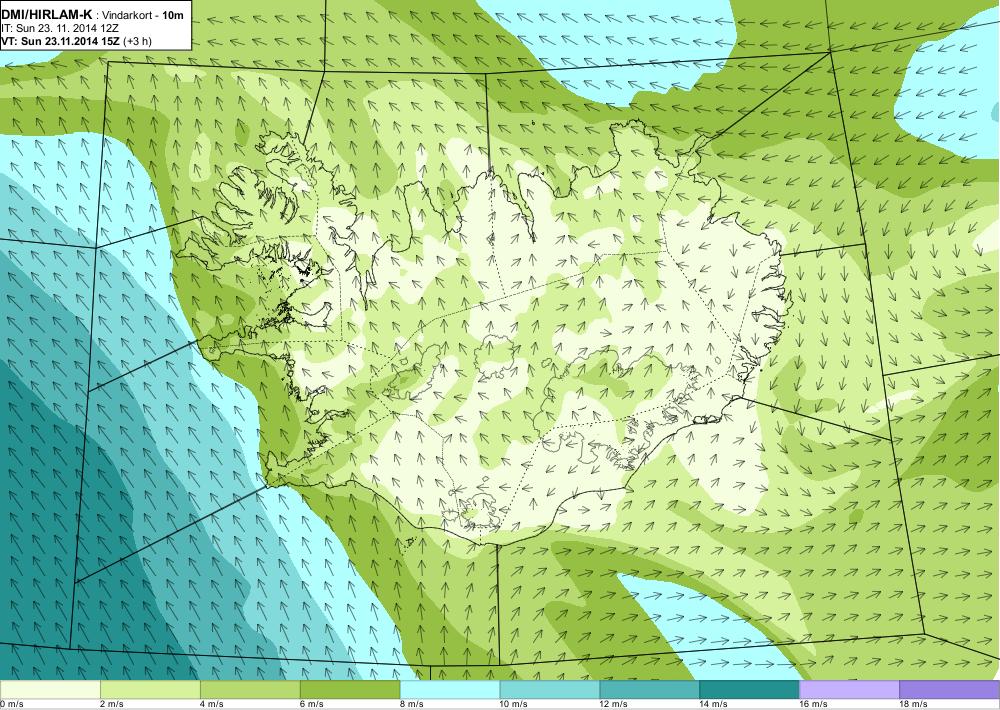Select the "16 m/s" legend label

coord(814,704)
